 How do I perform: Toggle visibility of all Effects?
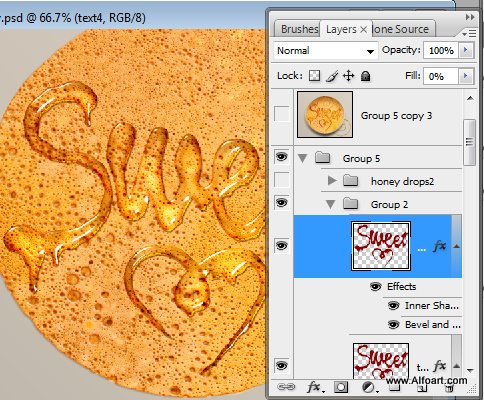click(x=376, y=286)
